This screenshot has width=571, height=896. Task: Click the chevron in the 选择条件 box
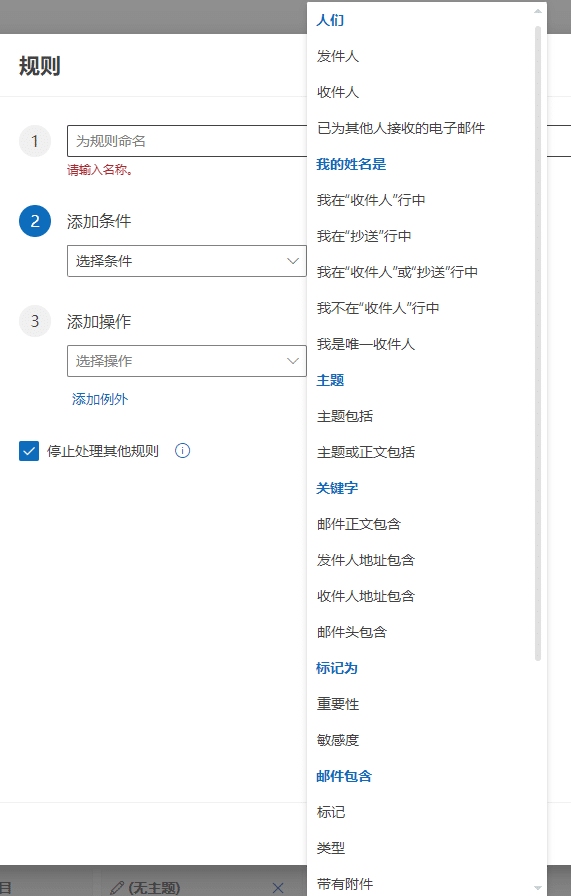click(x=293, y=261)
